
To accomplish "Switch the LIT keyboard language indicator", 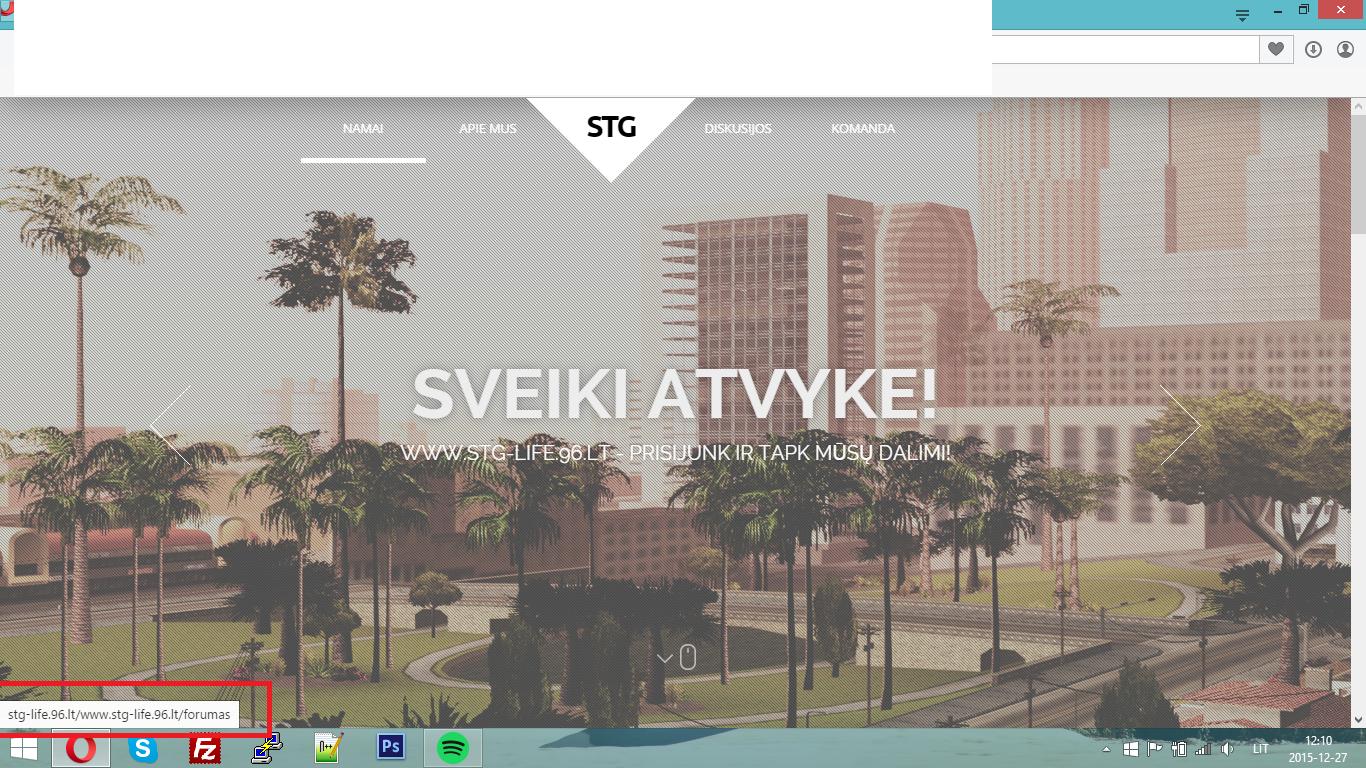I will (x=1261, y=749).
